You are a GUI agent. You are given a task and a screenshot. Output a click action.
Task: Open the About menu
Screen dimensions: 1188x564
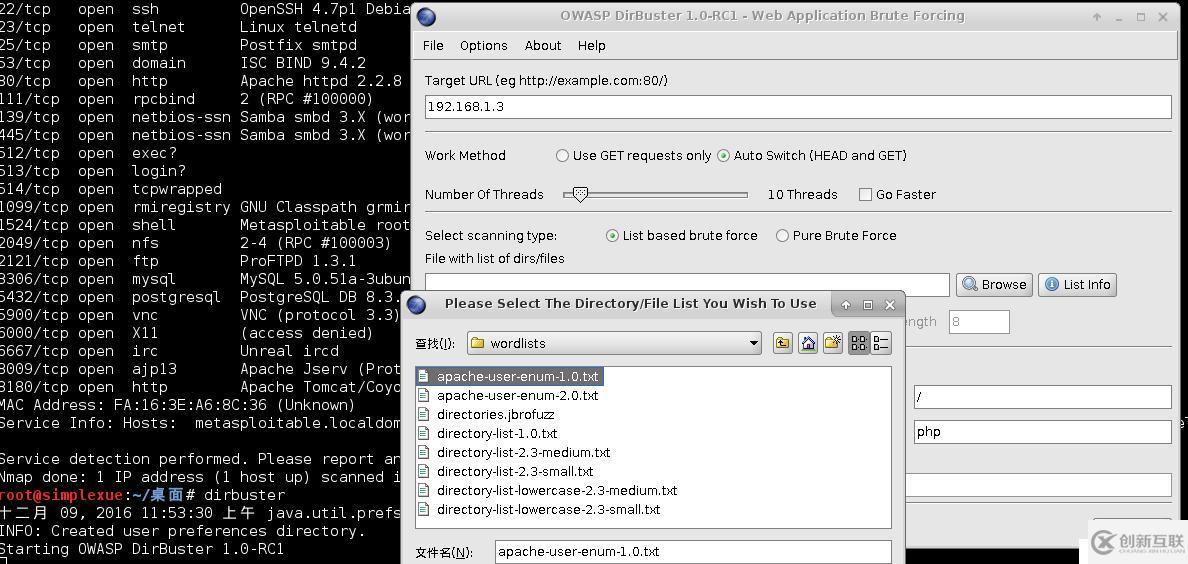pyautogui.click(x=543, y=45)
